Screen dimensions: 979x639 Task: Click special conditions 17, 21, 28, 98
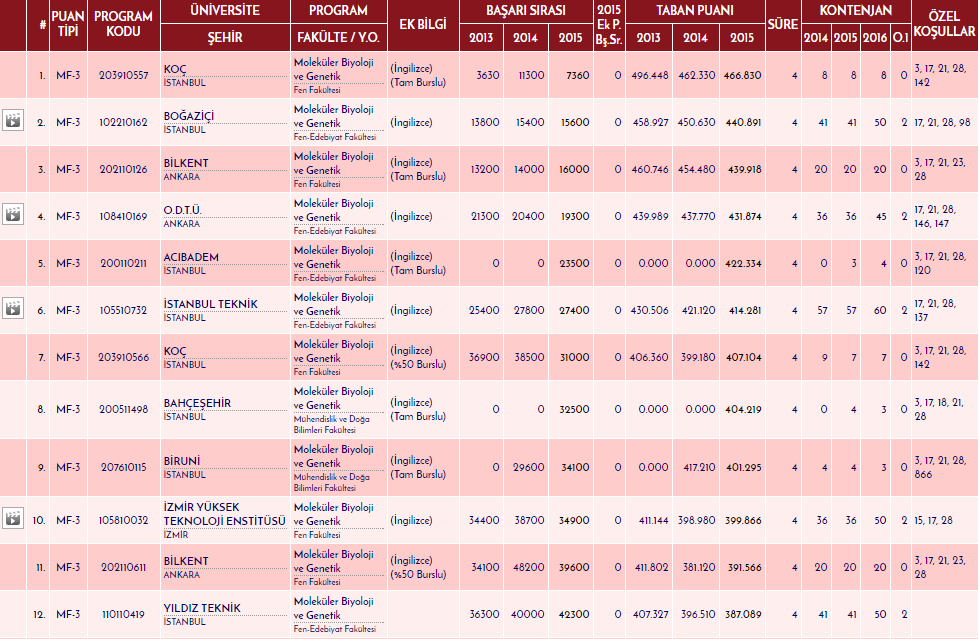coord(942,122)
